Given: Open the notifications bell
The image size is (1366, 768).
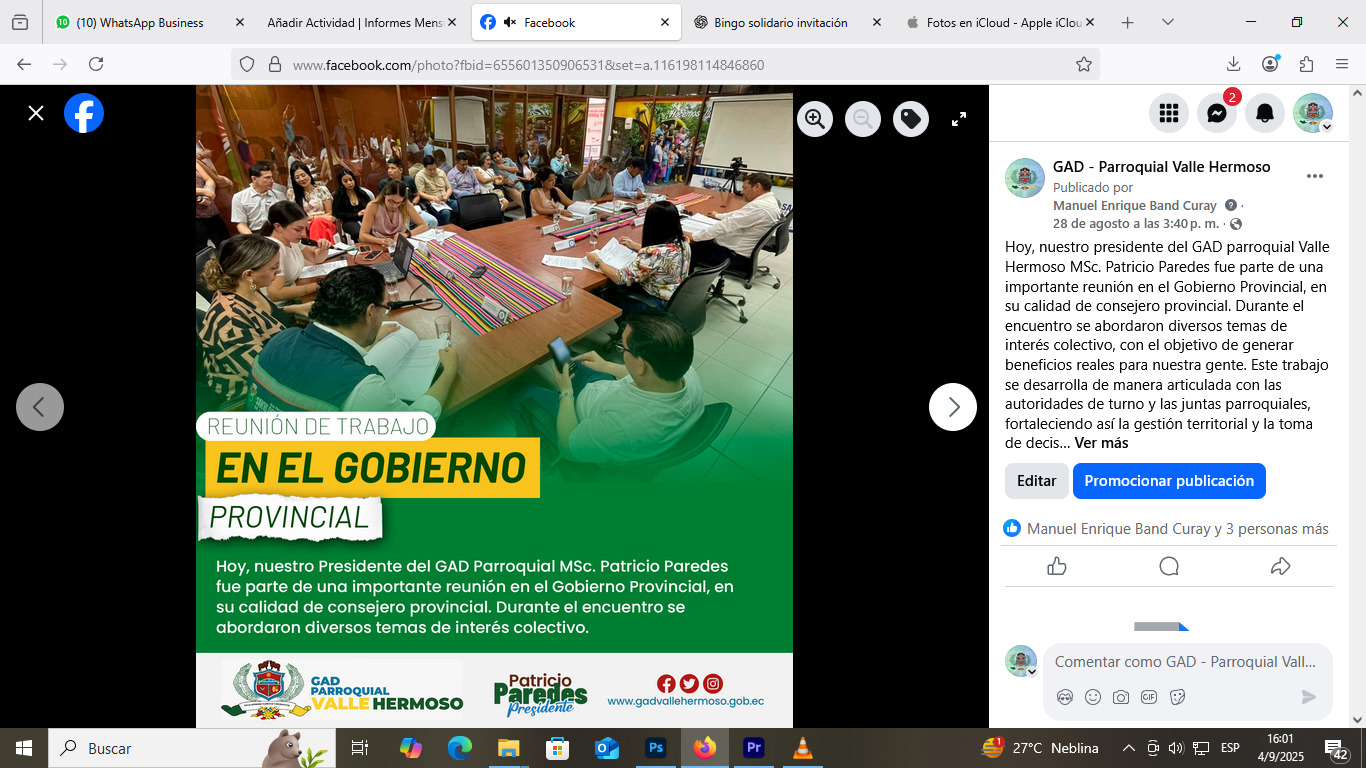Looking at the screenshot, I should pyautogui.click(x=1264, y=113).
